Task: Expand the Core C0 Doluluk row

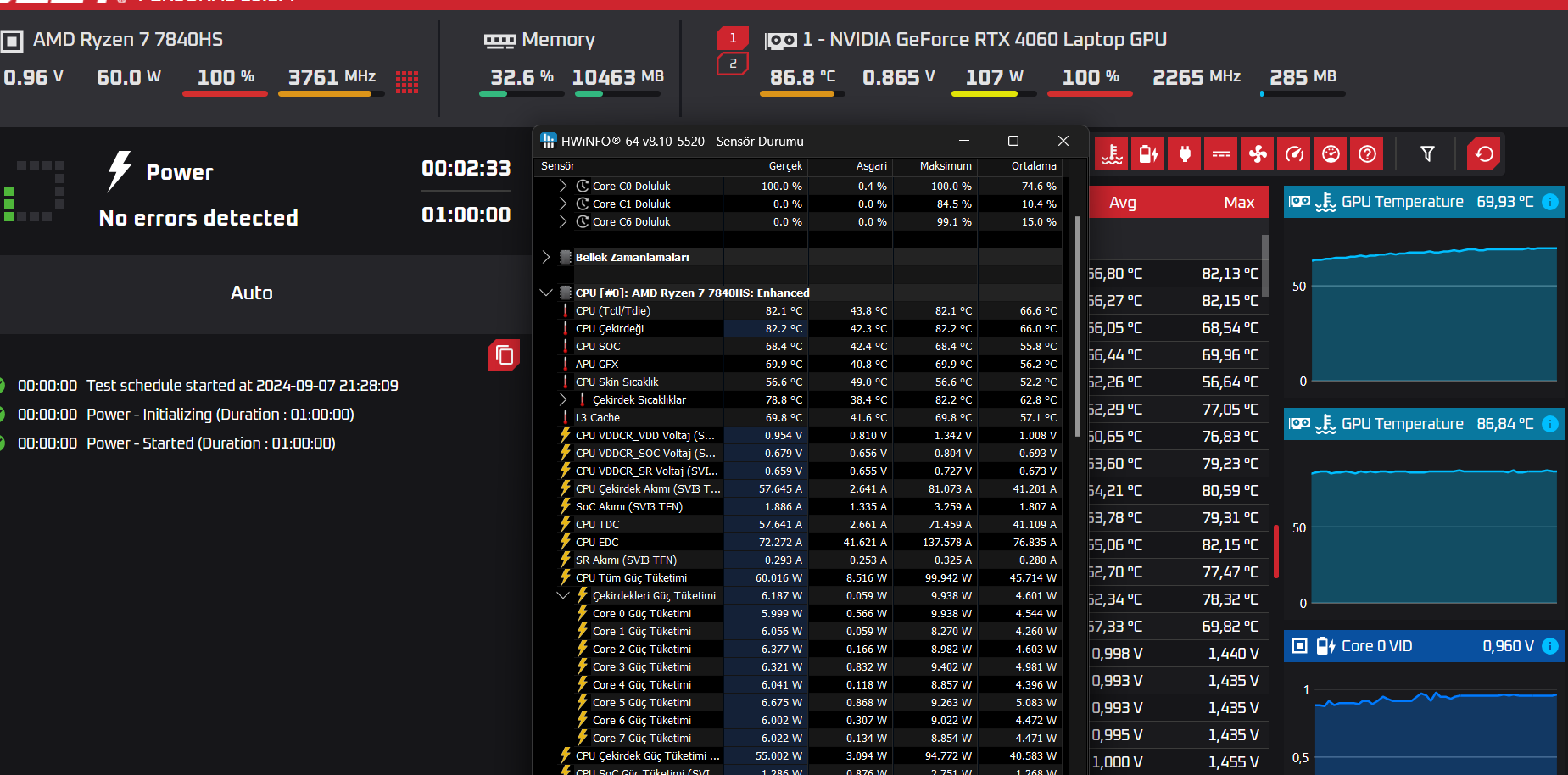Action: pyautogui.click(x=563, y=186)
